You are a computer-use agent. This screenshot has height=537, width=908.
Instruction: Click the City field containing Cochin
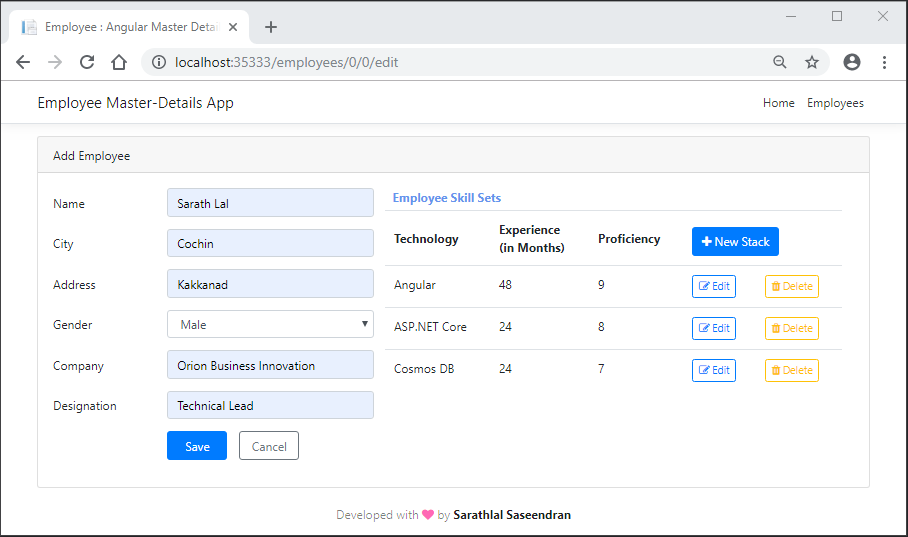pyautogui.click(x=270, y=243)
